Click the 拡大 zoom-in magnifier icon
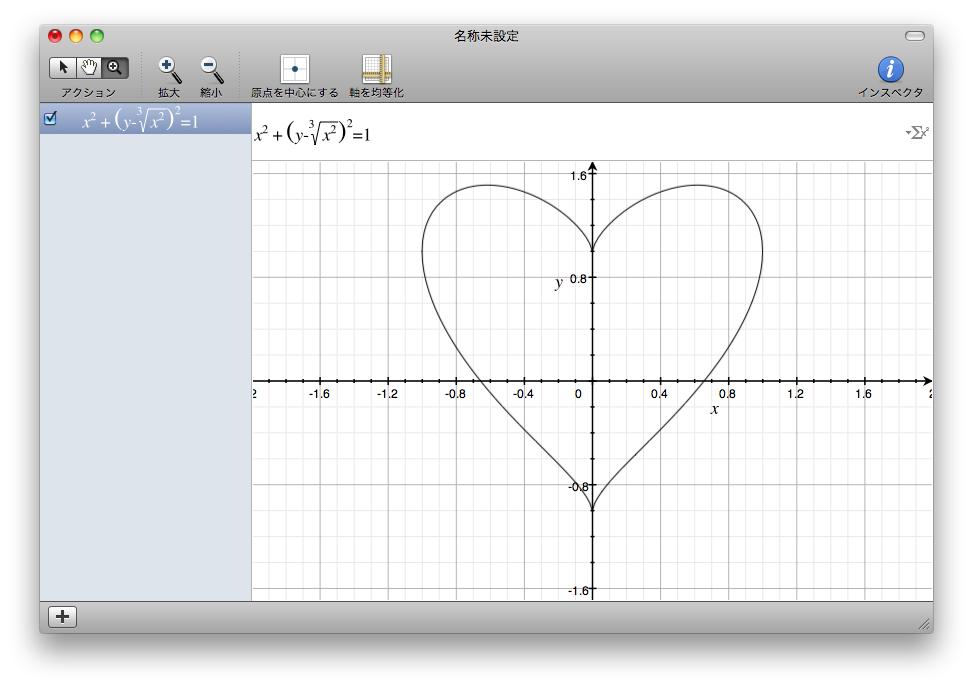 (x=169, y=70)
